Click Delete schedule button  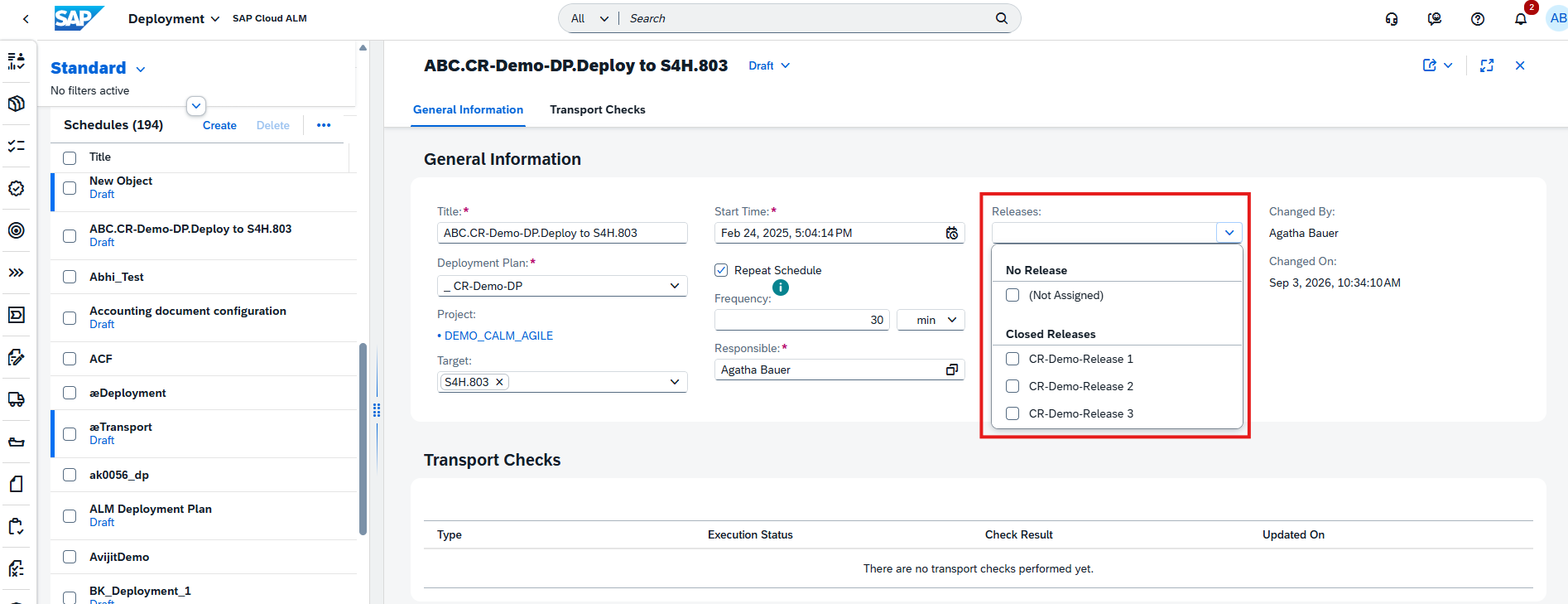[x=273, y=125]
